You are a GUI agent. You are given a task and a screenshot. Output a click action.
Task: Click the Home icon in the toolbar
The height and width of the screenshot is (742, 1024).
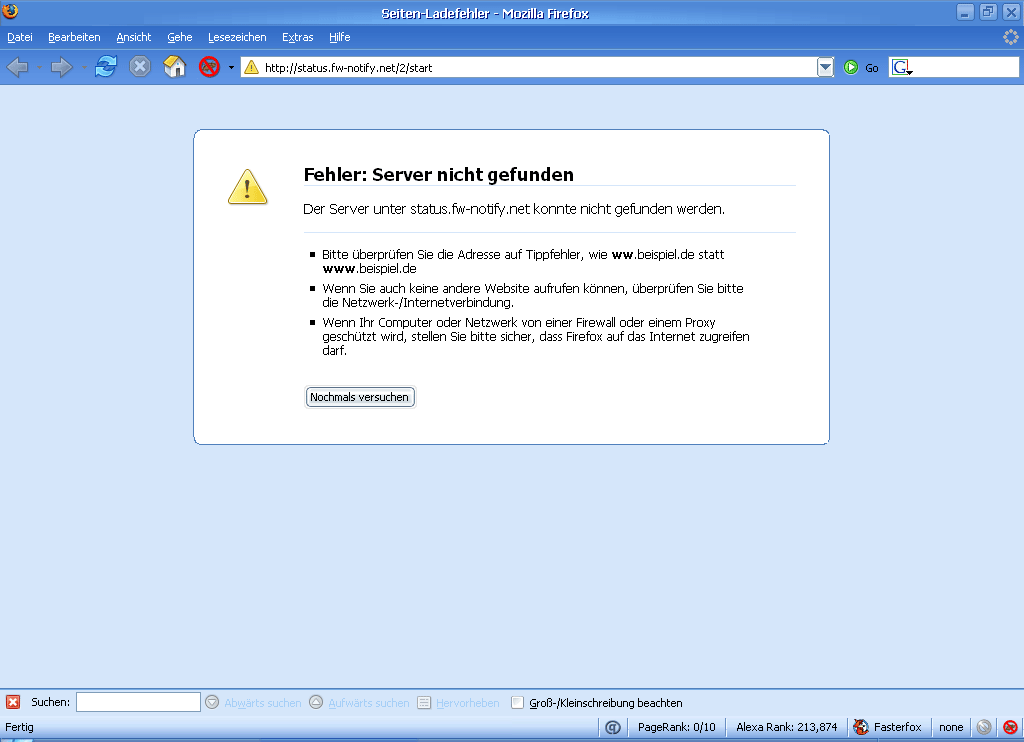click(x=175, y=67)
